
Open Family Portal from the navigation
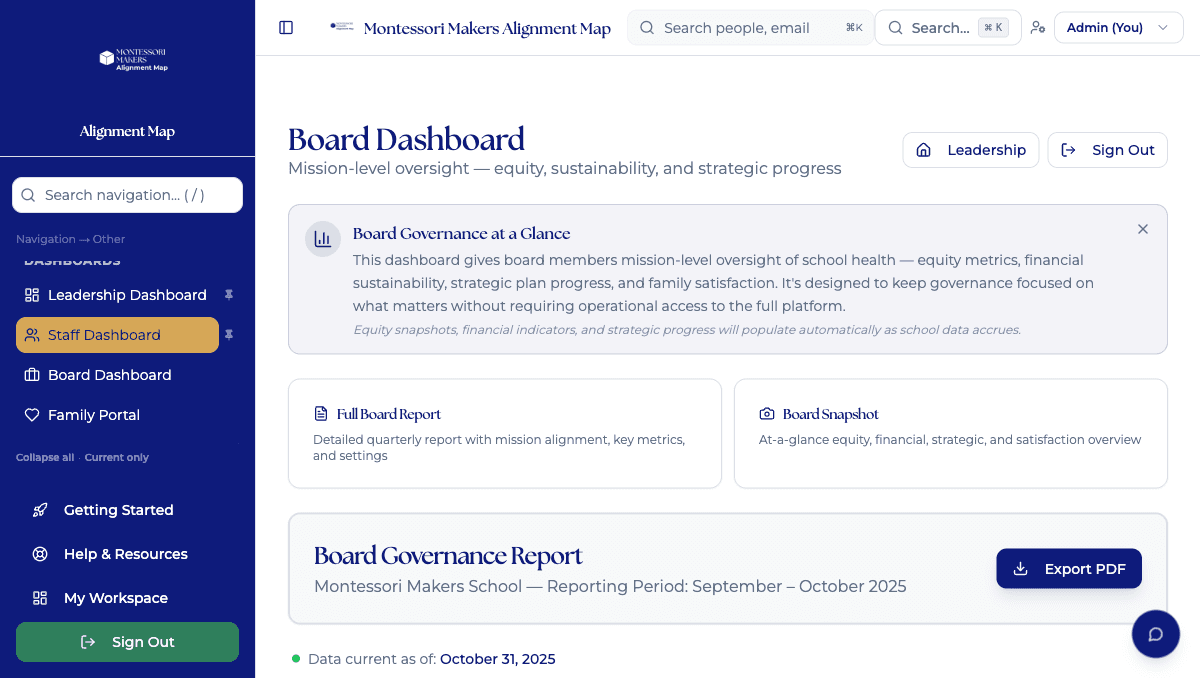click(94, 415)
